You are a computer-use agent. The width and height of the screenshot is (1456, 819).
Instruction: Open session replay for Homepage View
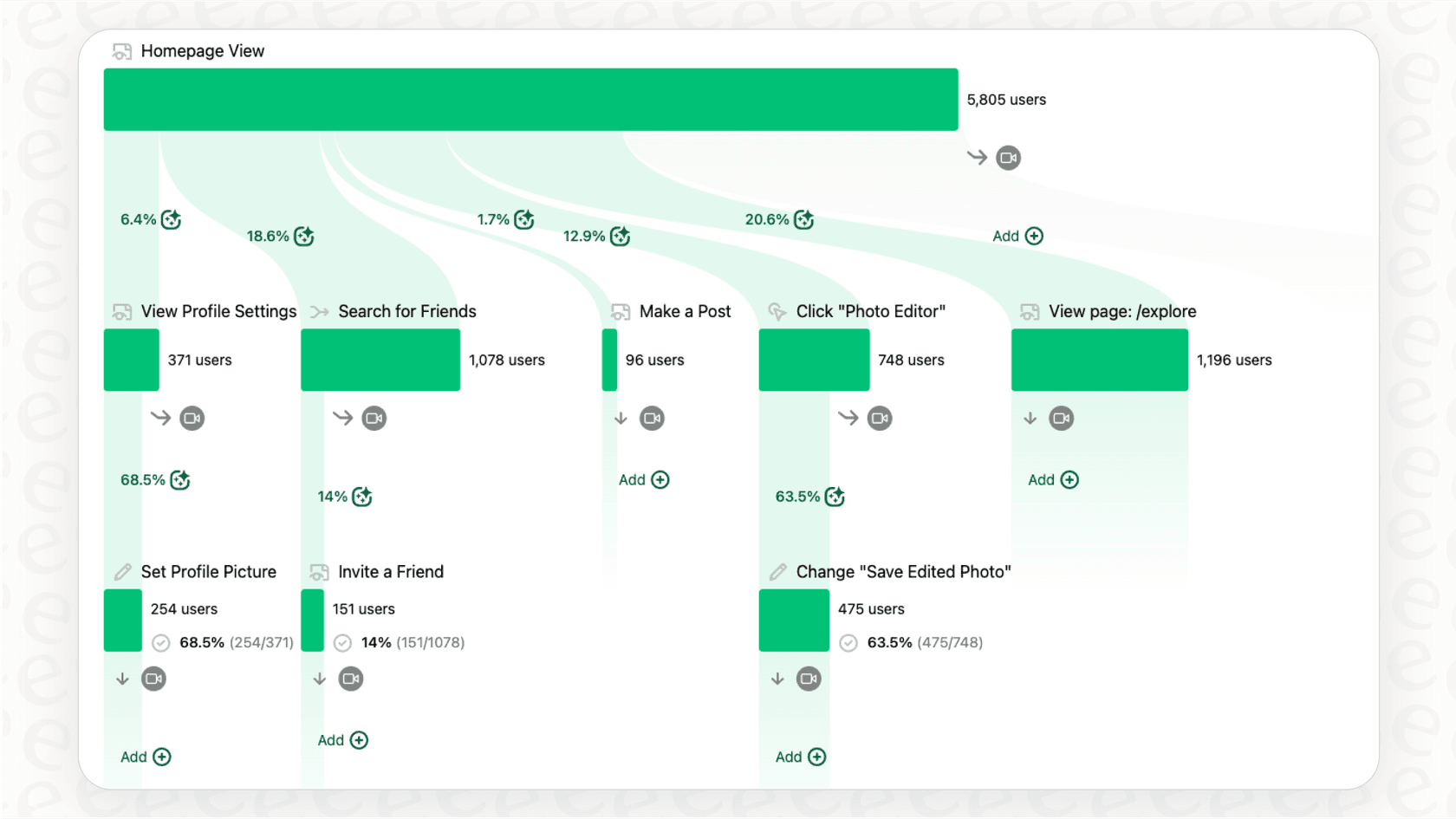[x=1007, y=157]
